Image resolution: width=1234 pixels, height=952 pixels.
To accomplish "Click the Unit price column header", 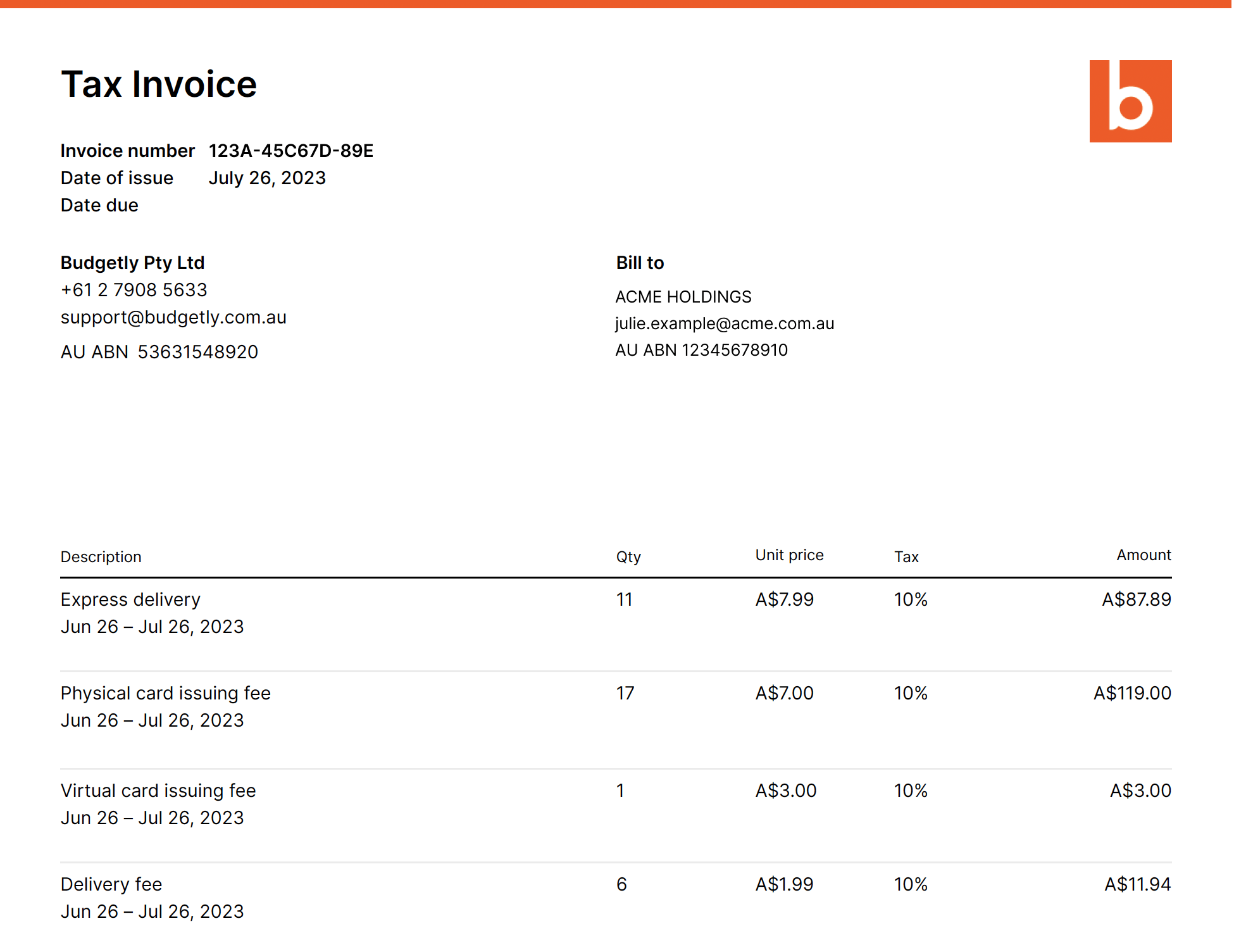I will coord(788,554).
